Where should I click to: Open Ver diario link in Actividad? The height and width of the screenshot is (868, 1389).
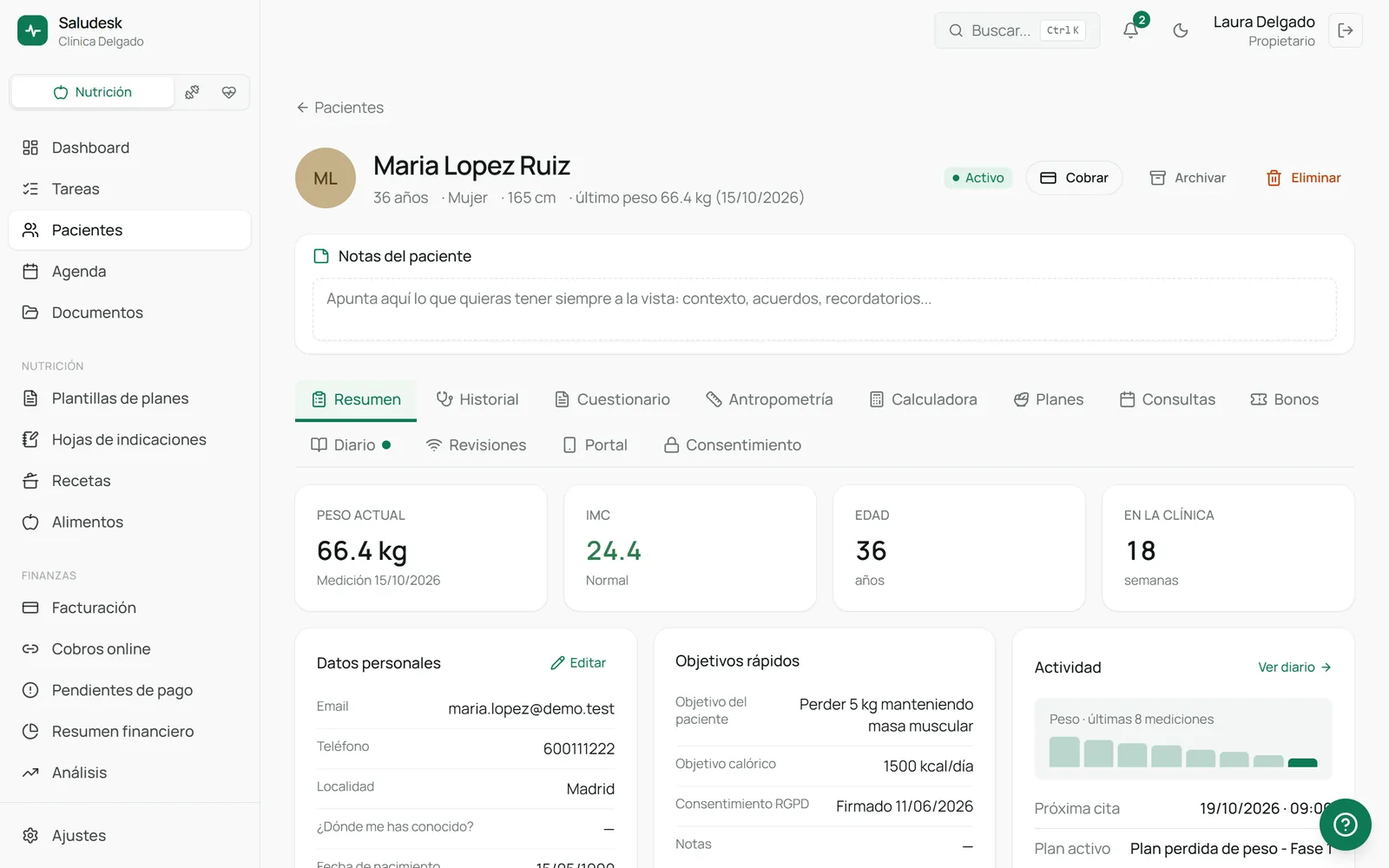coord(1294,667)
